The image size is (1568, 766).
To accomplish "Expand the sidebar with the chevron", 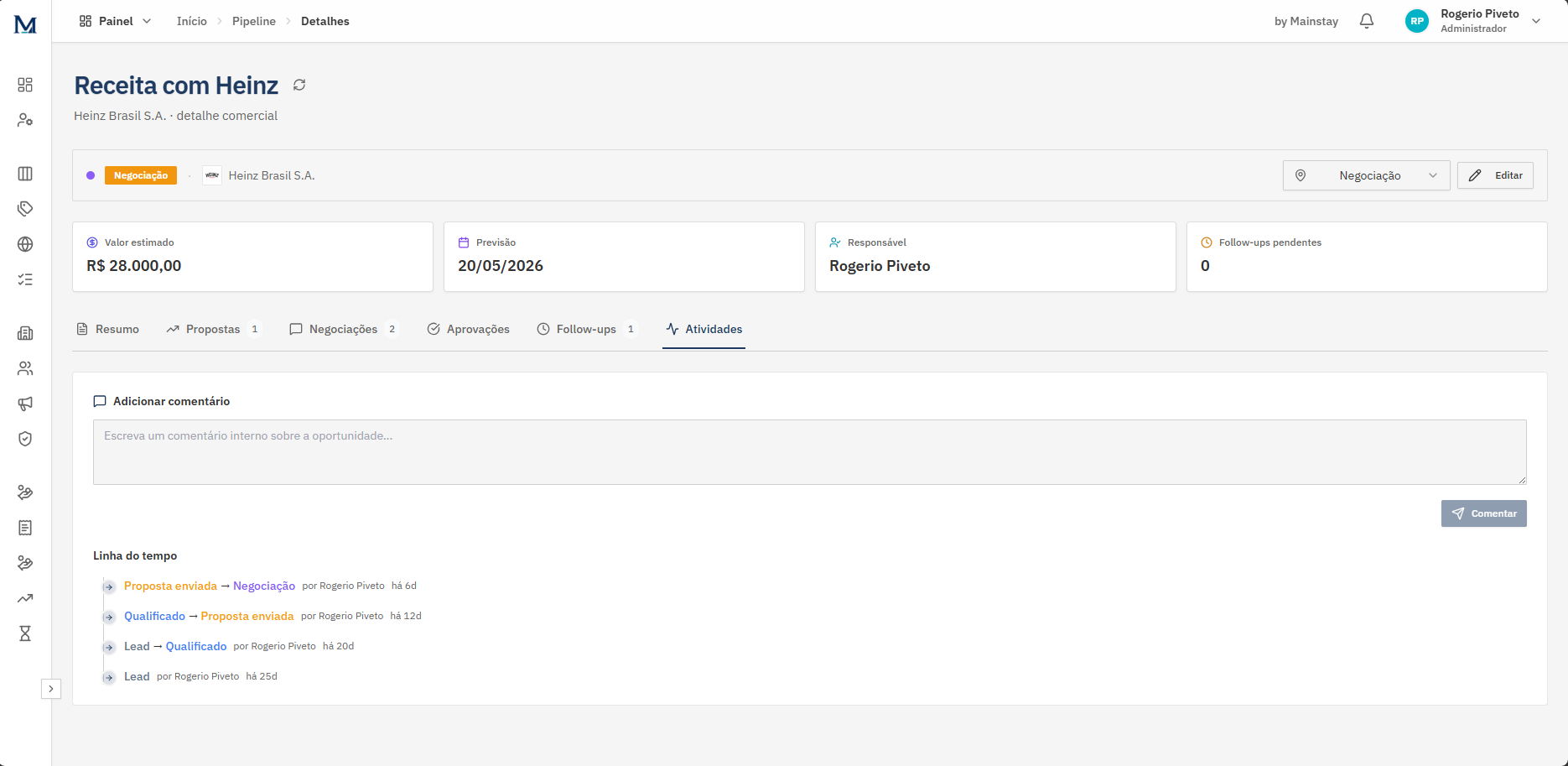I will pyautogui.click(x=51, y=689).
